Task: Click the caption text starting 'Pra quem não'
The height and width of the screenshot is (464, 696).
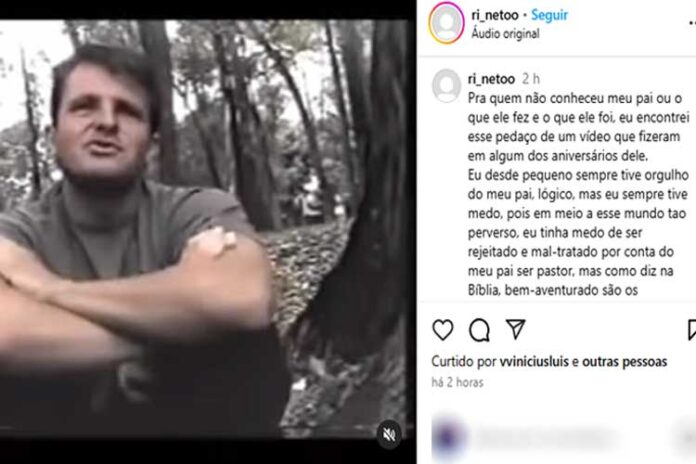Action: 578,194
